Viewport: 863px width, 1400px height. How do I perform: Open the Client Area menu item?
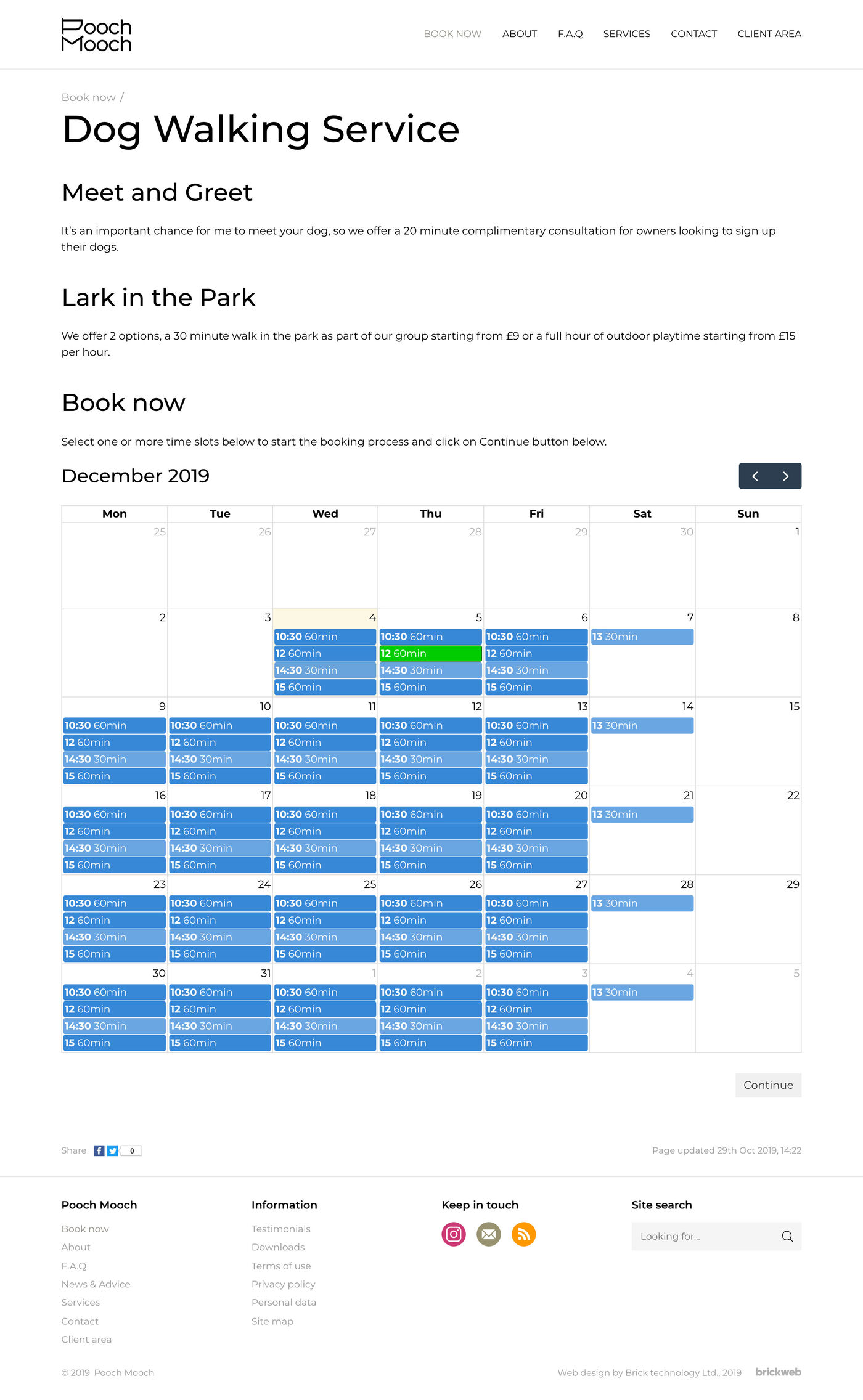769,34
